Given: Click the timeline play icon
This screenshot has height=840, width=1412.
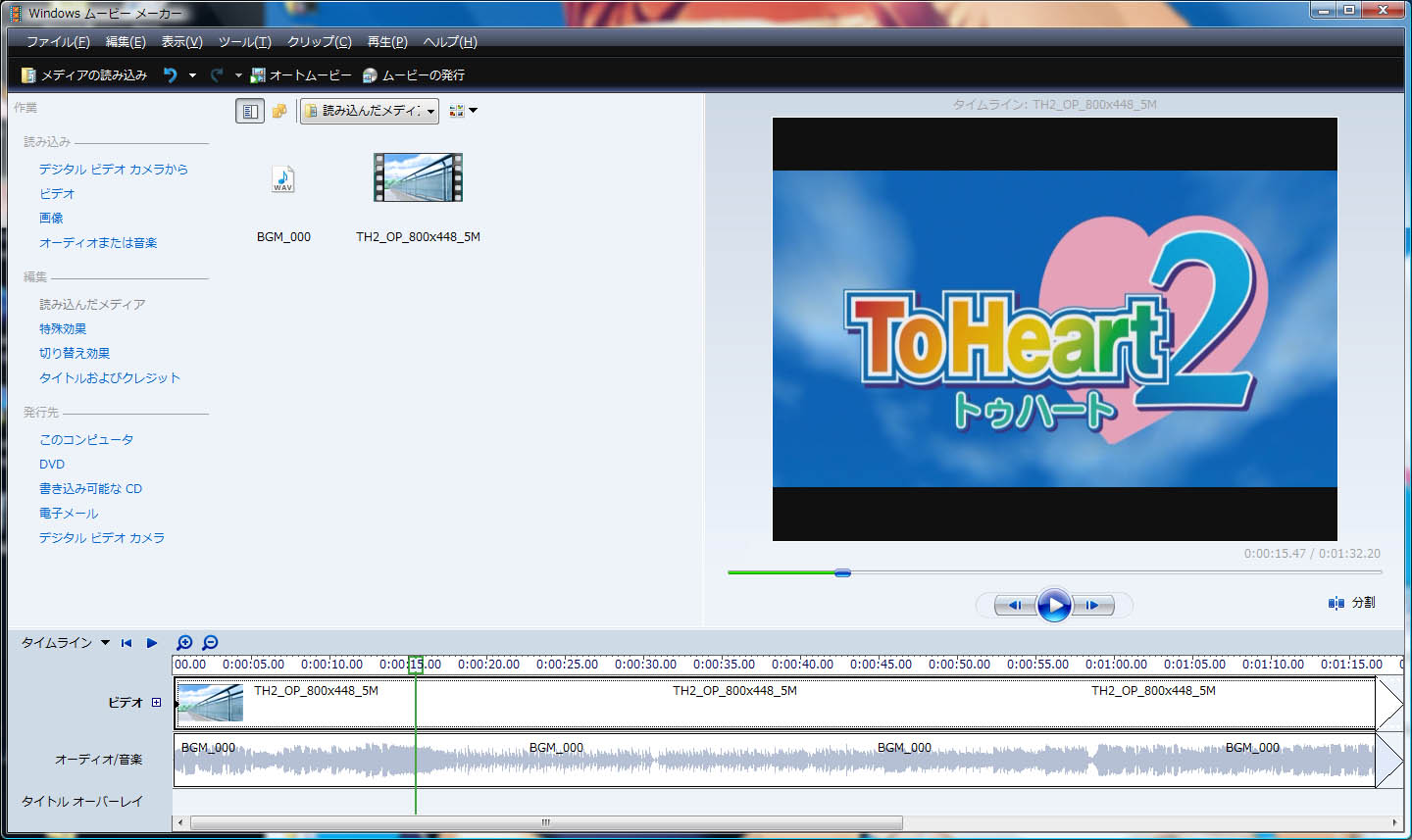Looking at the screenshot, I should (152, 643).
